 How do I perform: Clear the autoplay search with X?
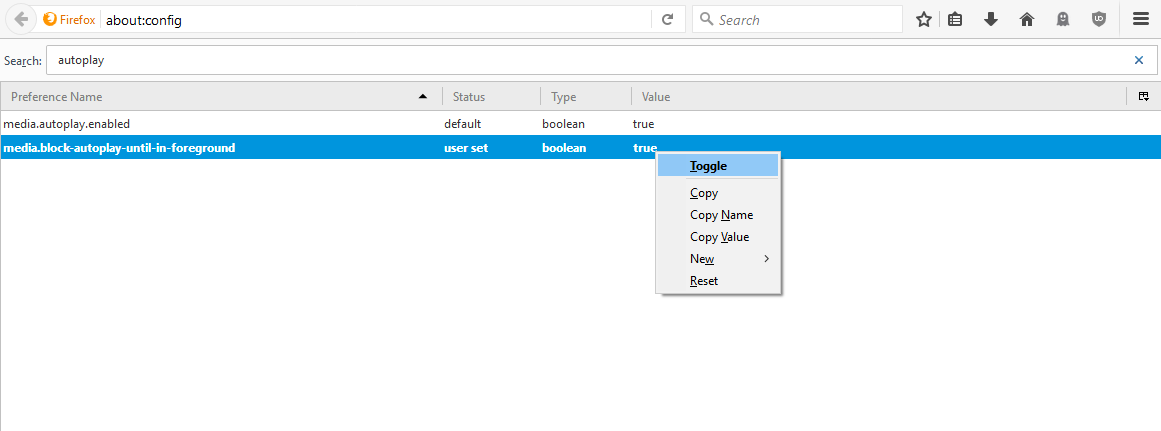pyautogui.click(x=1139, y=61)
